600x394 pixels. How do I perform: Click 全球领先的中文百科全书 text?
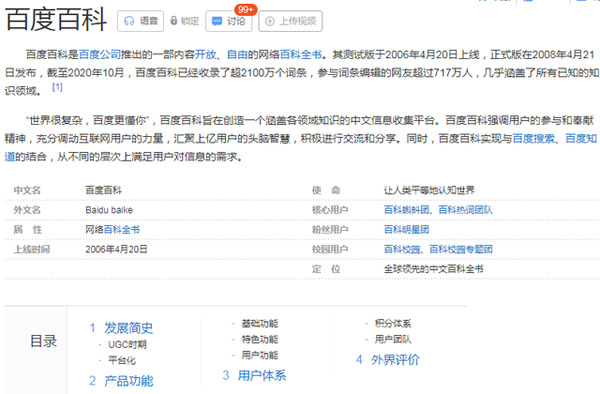(x=434, y=269)
